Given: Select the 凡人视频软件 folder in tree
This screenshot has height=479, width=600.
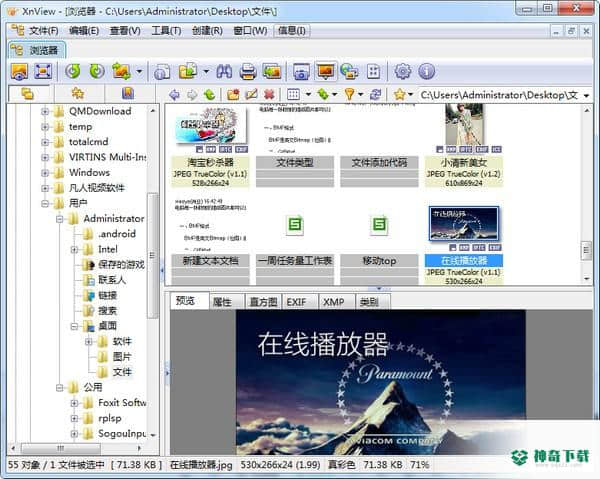Looking at the screenshot, I should [97, 188].
